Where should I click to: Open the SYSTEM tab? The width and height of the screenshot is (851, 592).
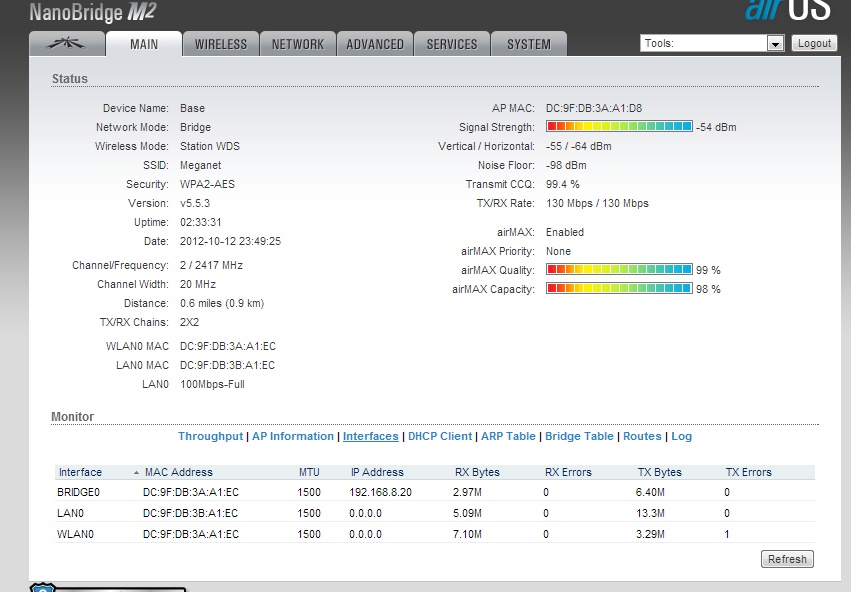(x=529, y=44)
